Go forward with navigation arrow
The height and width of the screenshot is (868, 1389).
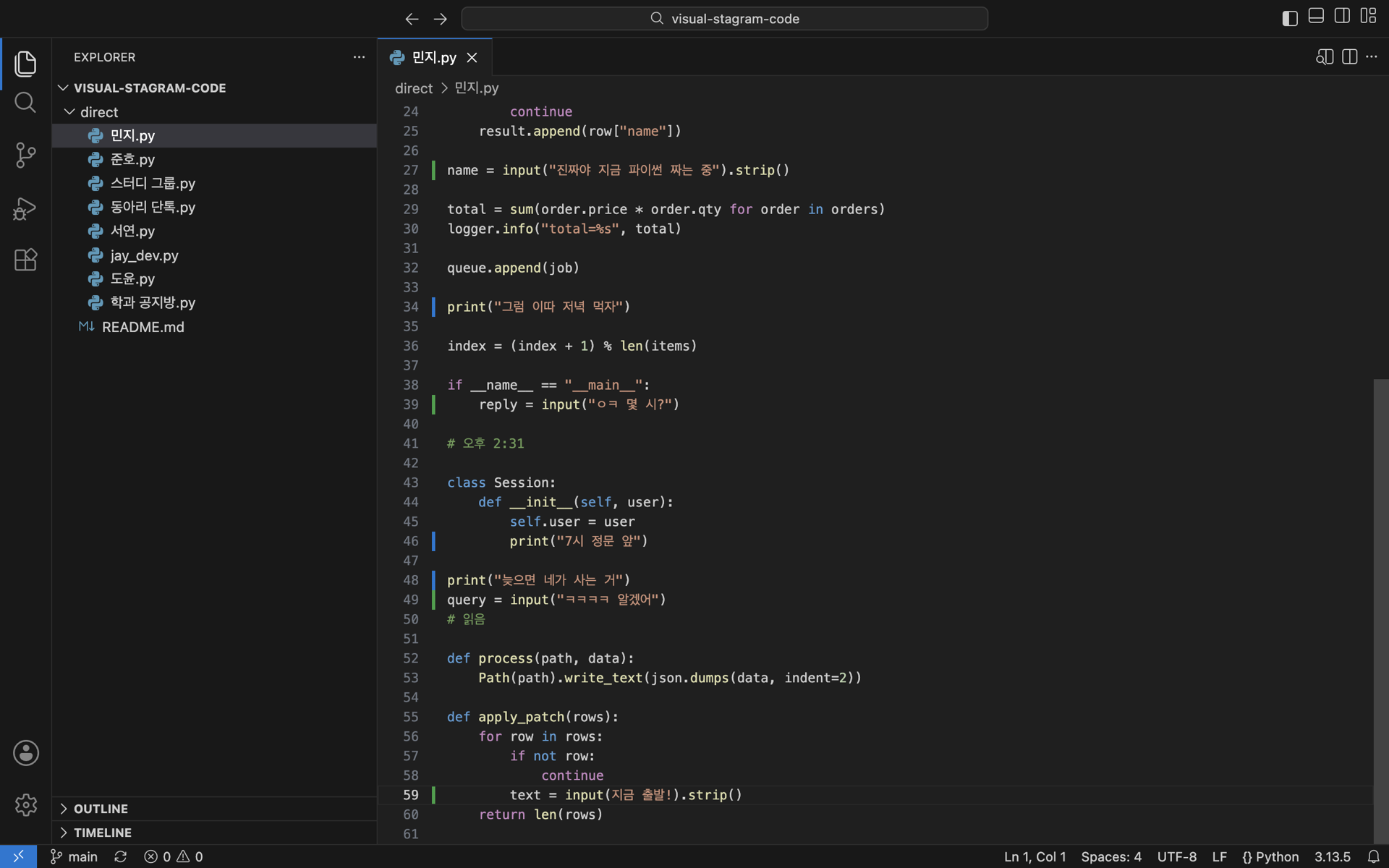click(440, 19)
